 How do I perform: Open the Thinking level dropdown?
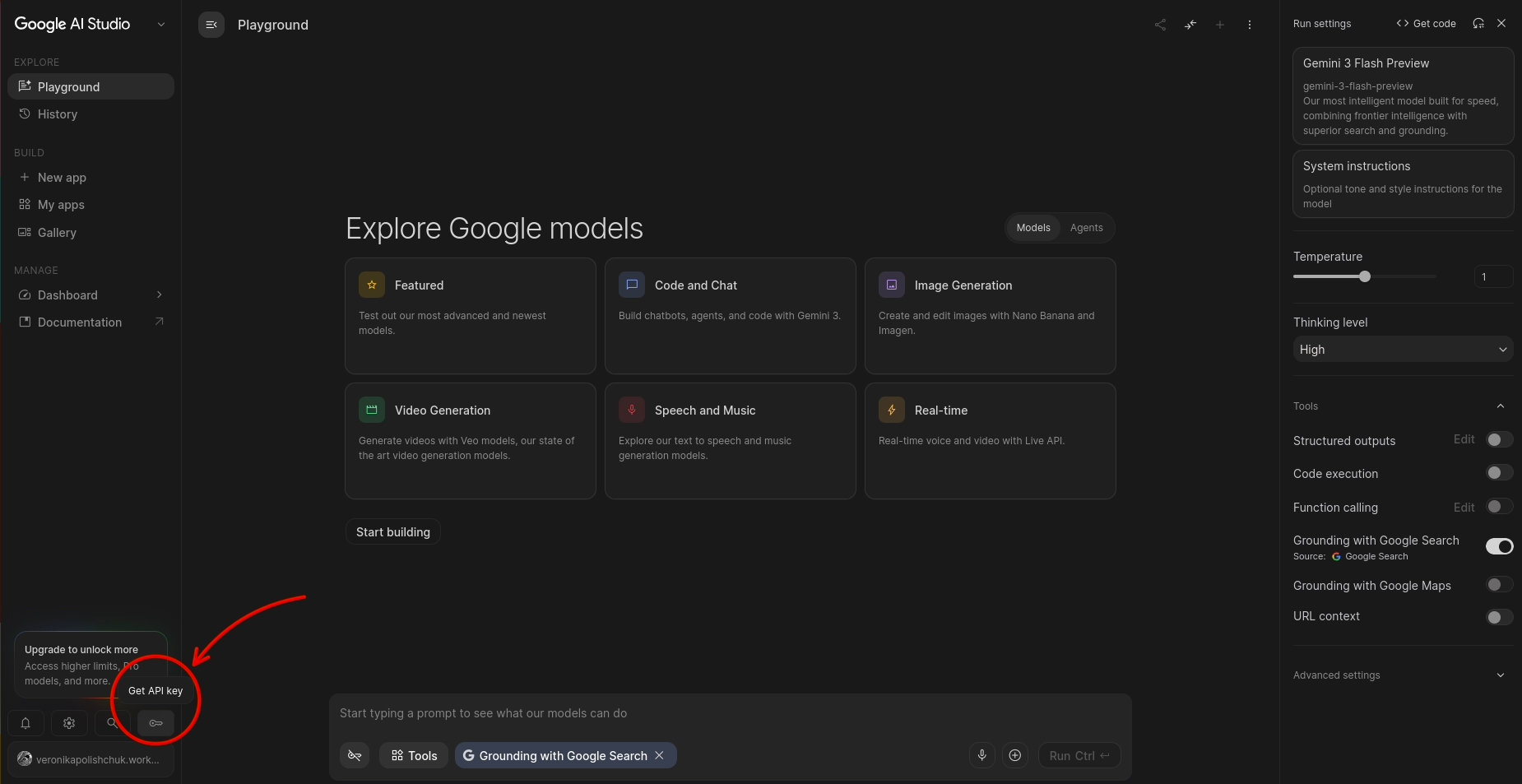pos(1403,350)
